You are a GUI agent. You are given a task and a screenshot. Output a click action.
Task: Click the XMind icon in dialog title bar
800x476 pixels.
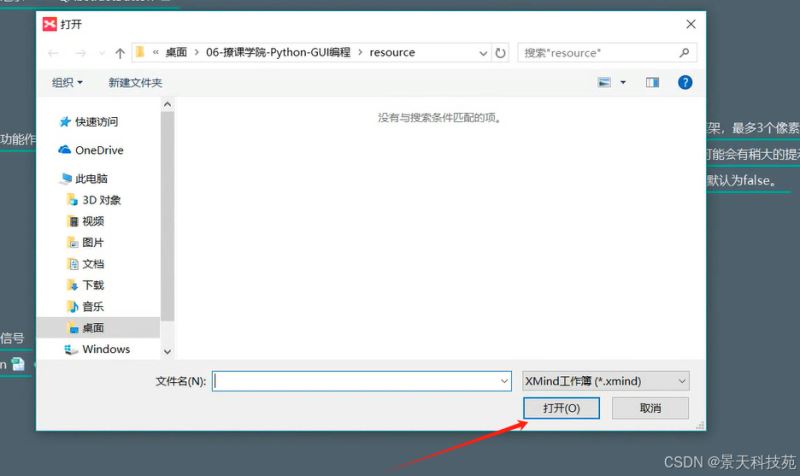[49, 24]
